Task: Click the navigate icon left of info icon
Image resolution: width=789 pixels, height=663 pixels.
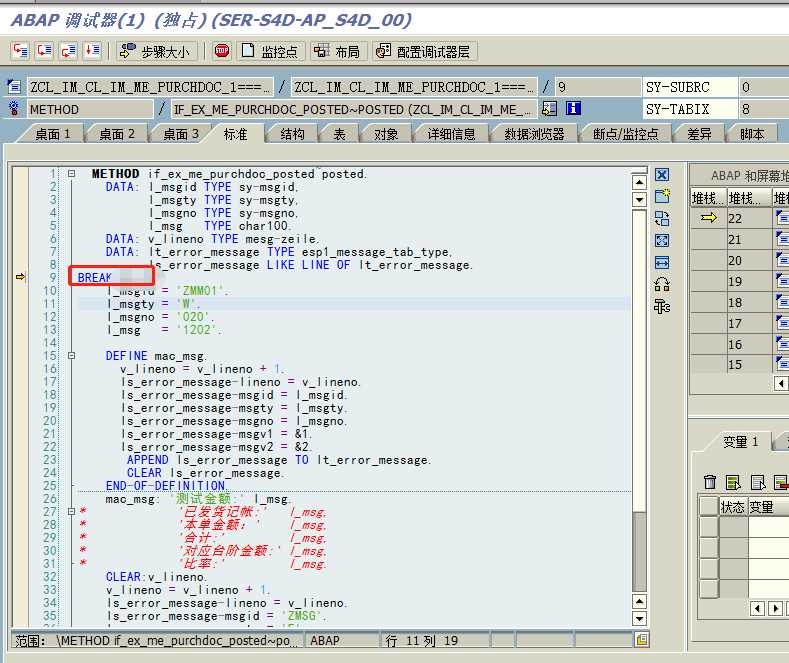Action: 549,108
